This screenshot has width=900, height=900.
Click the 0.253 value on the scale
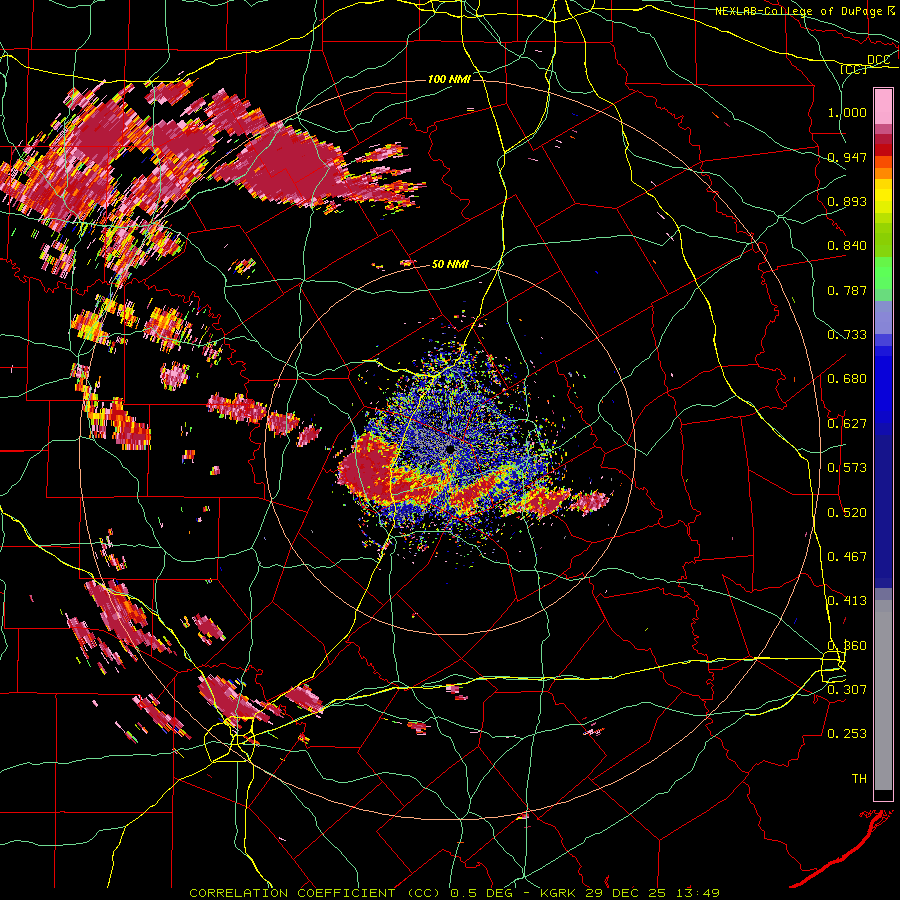(847, 734)
